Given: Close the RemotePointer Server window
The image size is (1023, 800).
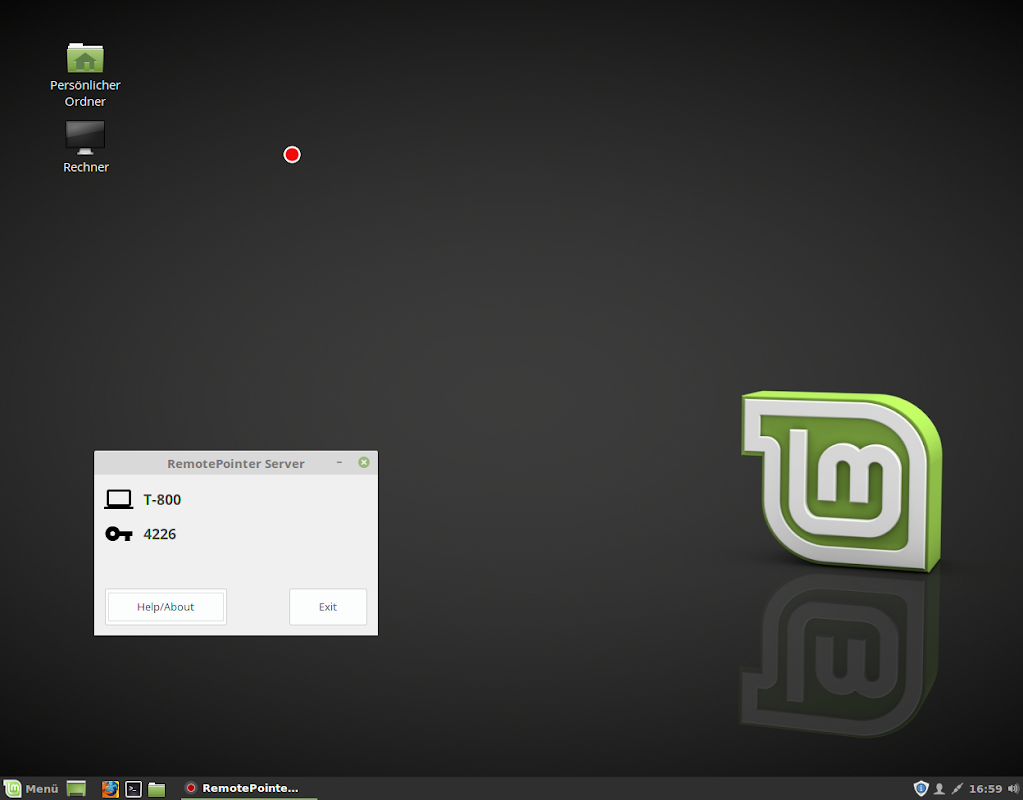Looking at the screenshot, I should 364,463.
